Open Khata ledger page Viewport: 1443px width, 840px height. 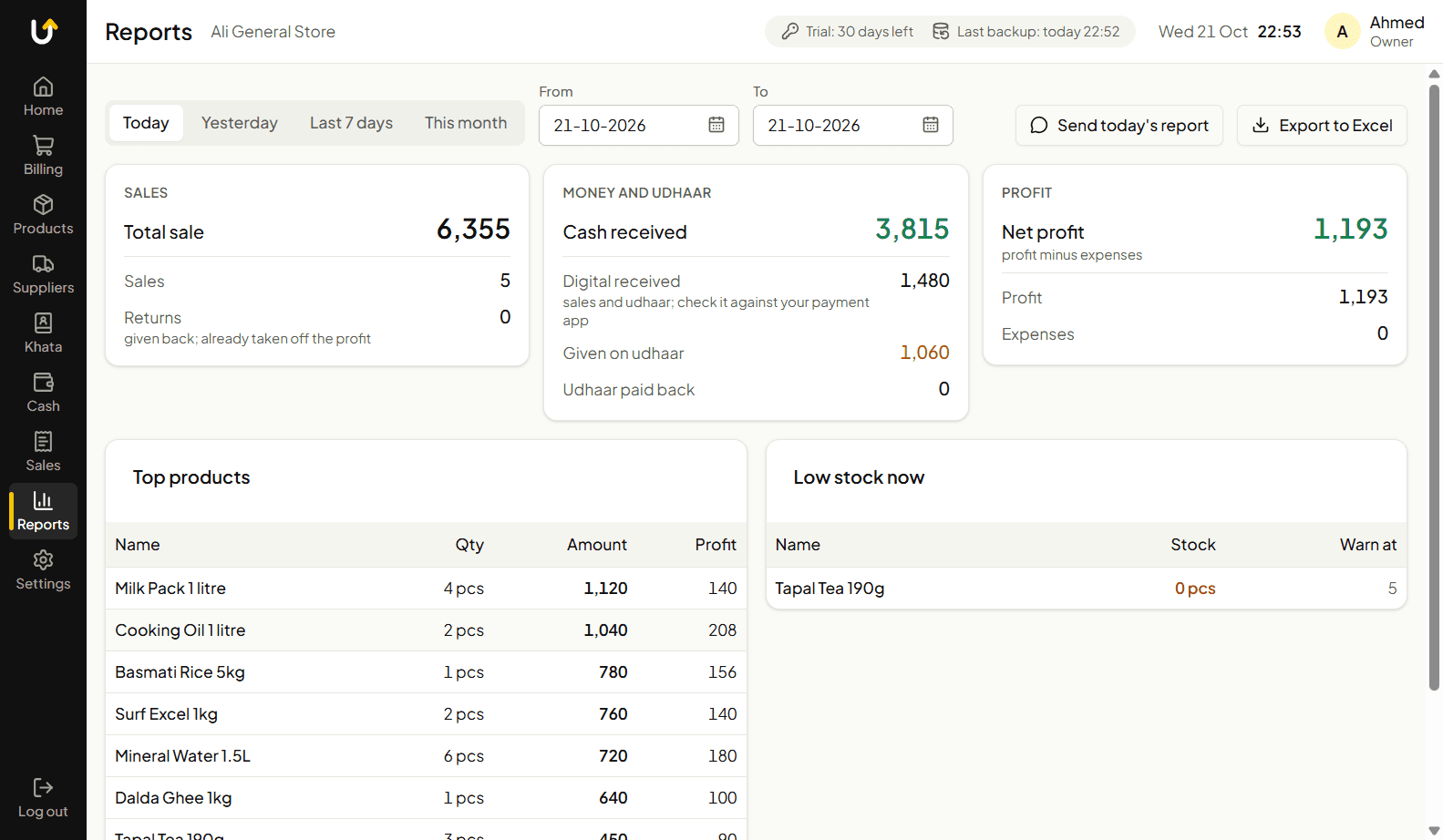43,334
